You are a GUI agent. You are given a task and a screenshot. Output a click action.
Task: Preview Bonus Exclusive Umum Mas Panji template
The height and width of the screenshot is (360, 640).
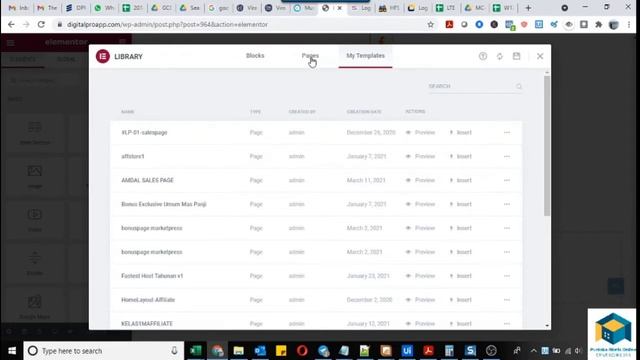[x=420, y=204]
